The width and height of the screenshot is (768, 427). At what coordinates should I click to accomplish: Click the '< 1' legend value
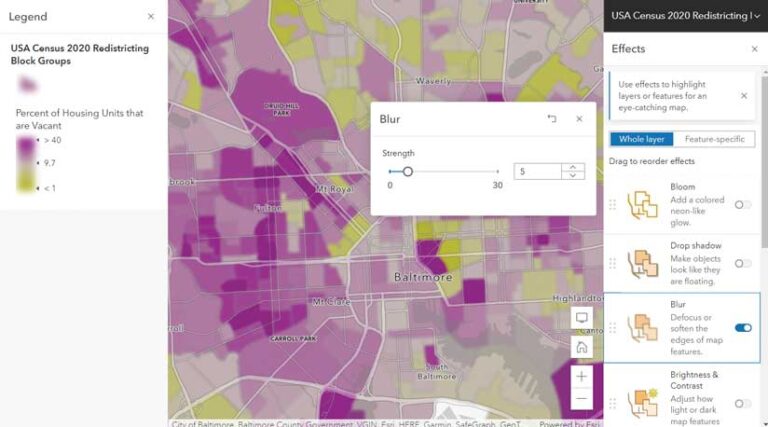49,188
